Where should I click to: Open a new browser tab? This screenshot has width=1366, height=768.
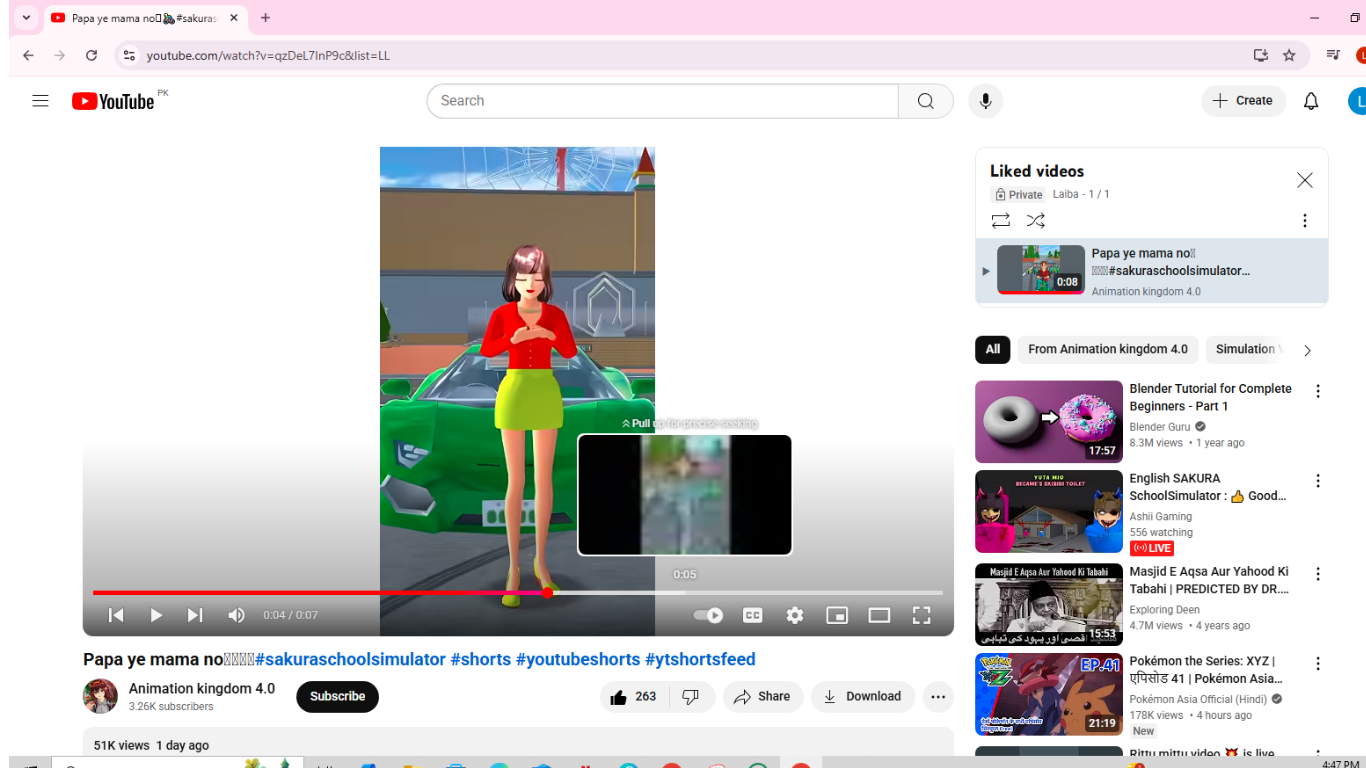pos(265,18)
